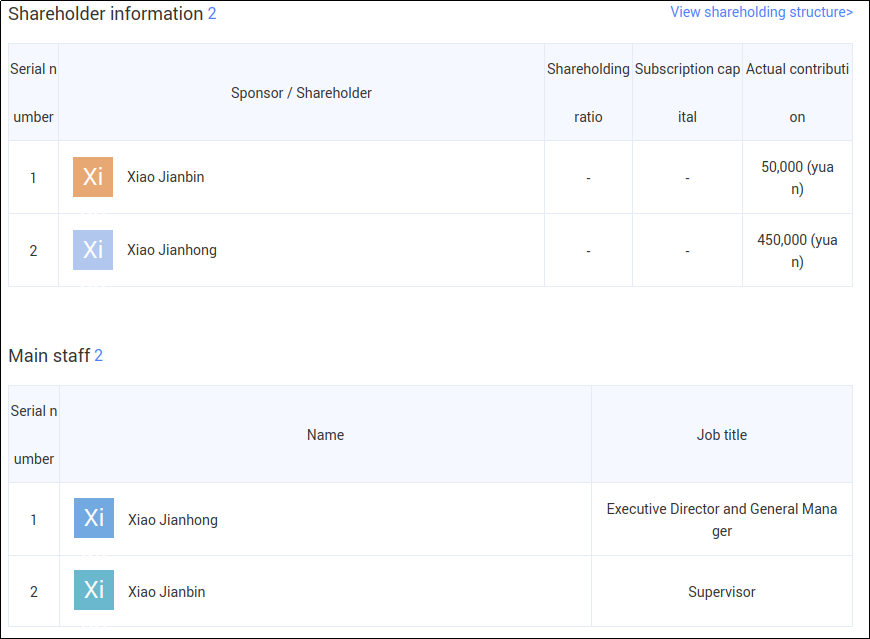Image resolution: width=870 pixels, height=639 pixels.
Task: Click the Job title column header
Action: tap(721, 435)
